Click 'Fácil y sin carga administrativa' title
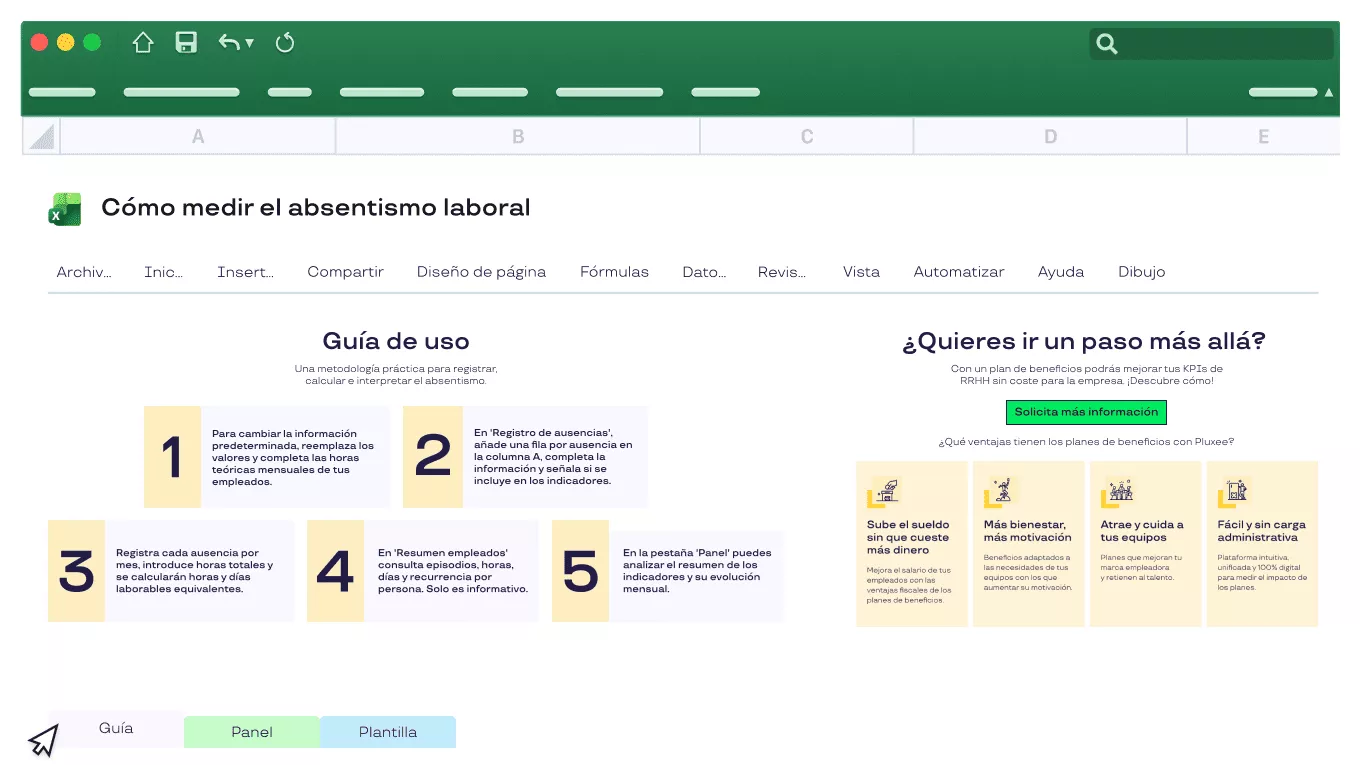Screen dimensions: 1360x765 pos(1262,531)
